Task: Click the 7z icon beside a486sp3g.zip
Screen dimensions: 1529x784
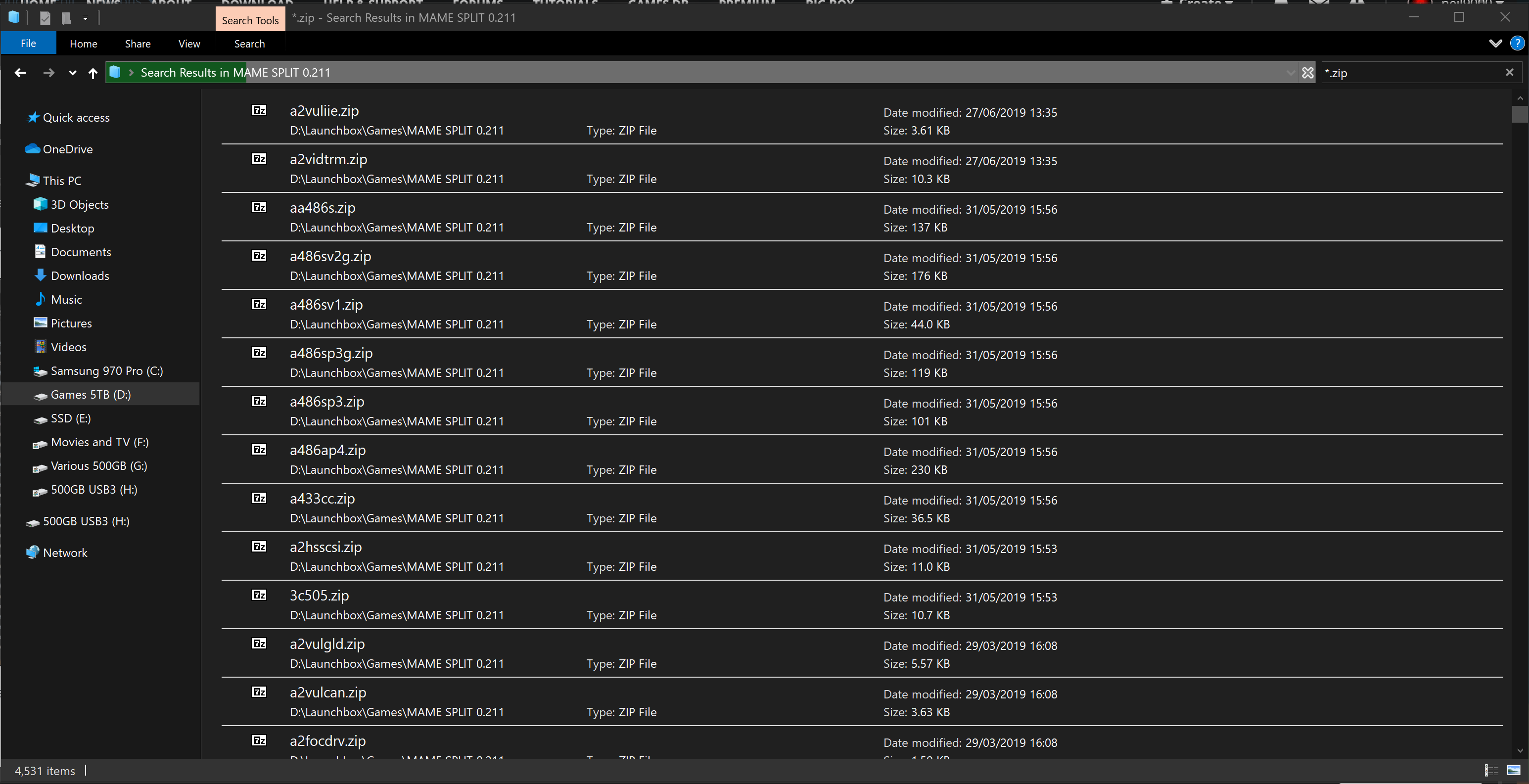Action: [259, 353]
